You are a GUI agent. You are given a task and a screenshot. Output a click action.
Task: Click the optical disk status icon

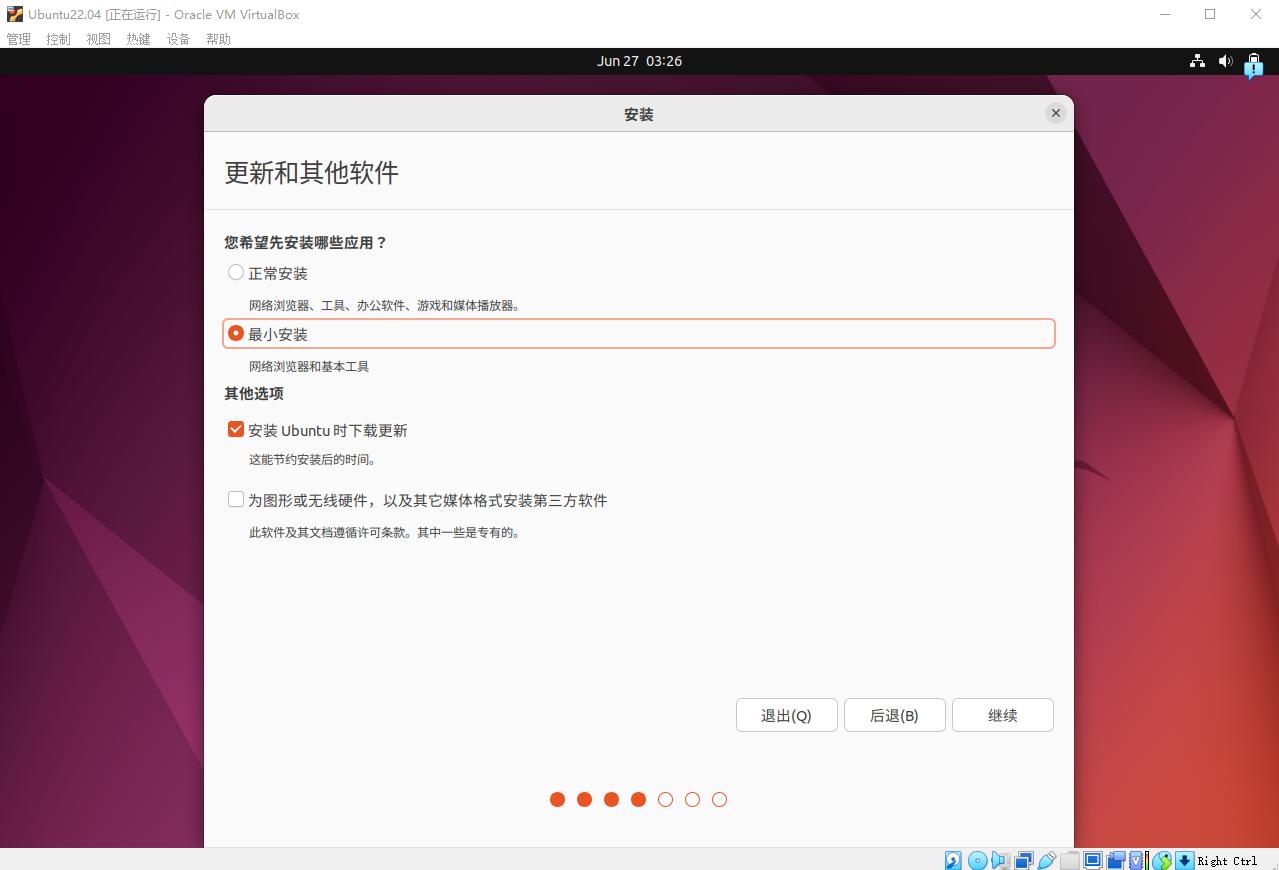click(977, 860)
